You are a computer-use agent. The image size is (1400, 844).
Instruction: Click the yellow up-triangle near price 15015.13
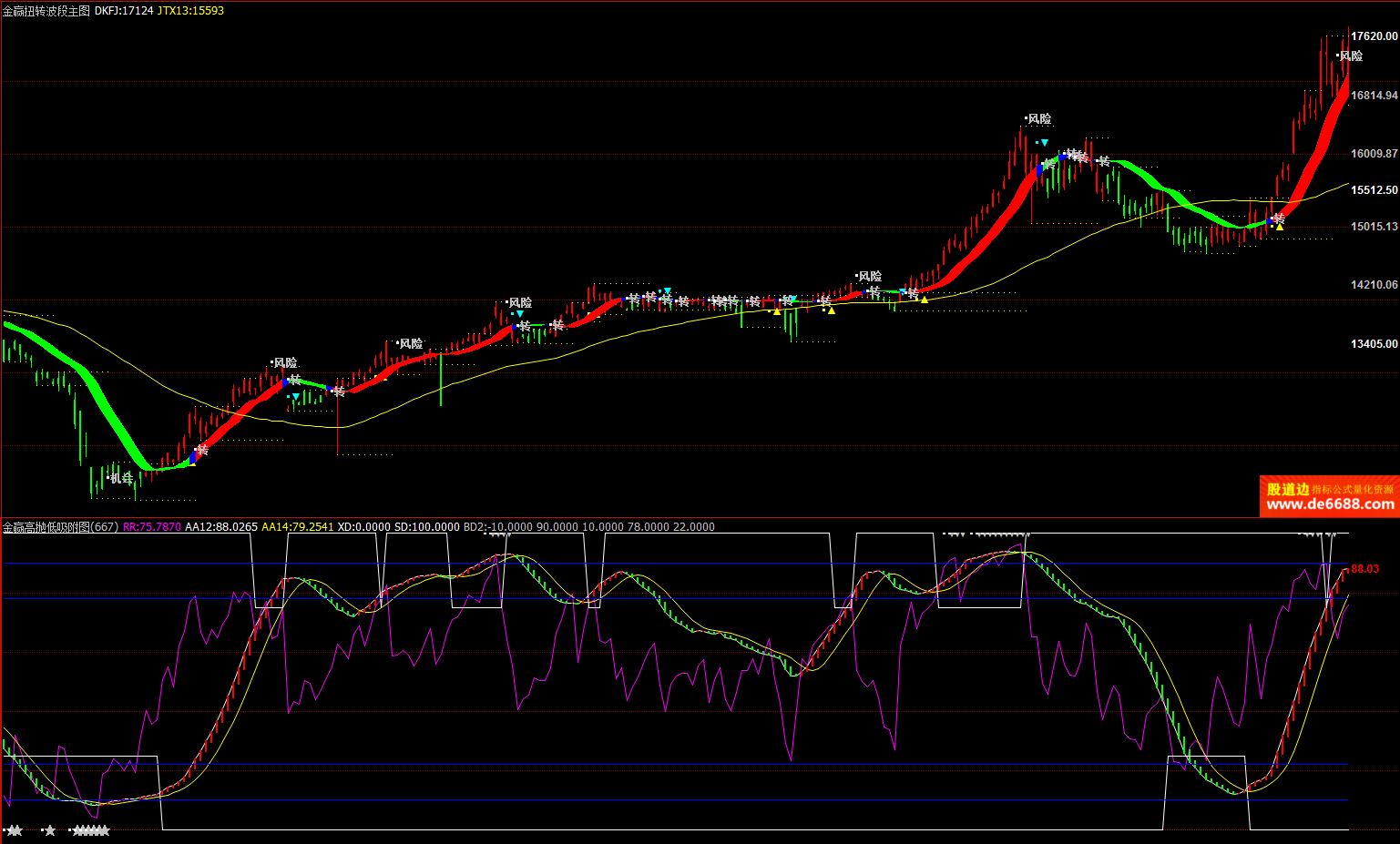pyautogui.click(x=1280, y=227)
